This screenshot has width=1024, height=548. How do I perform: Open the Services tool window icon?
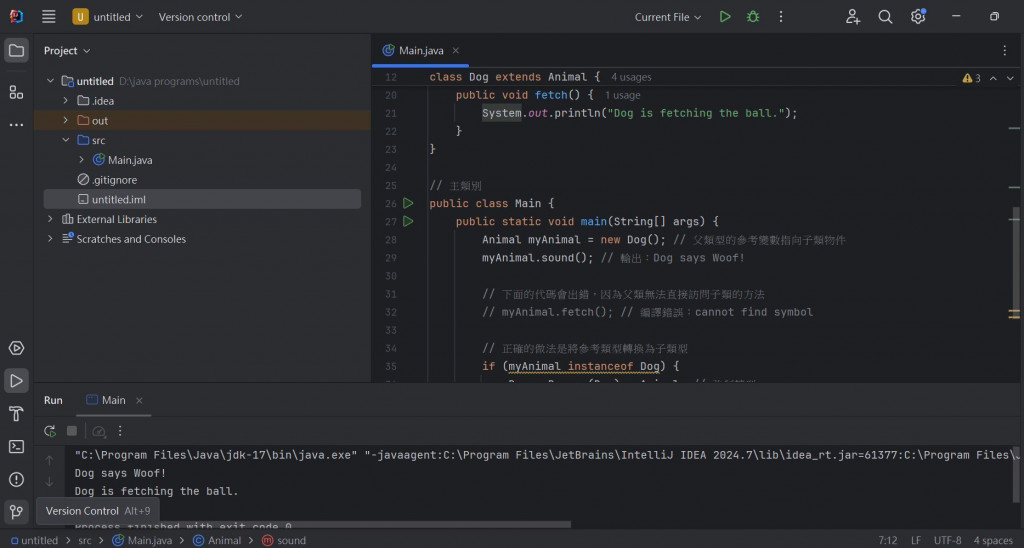point(16,348)
